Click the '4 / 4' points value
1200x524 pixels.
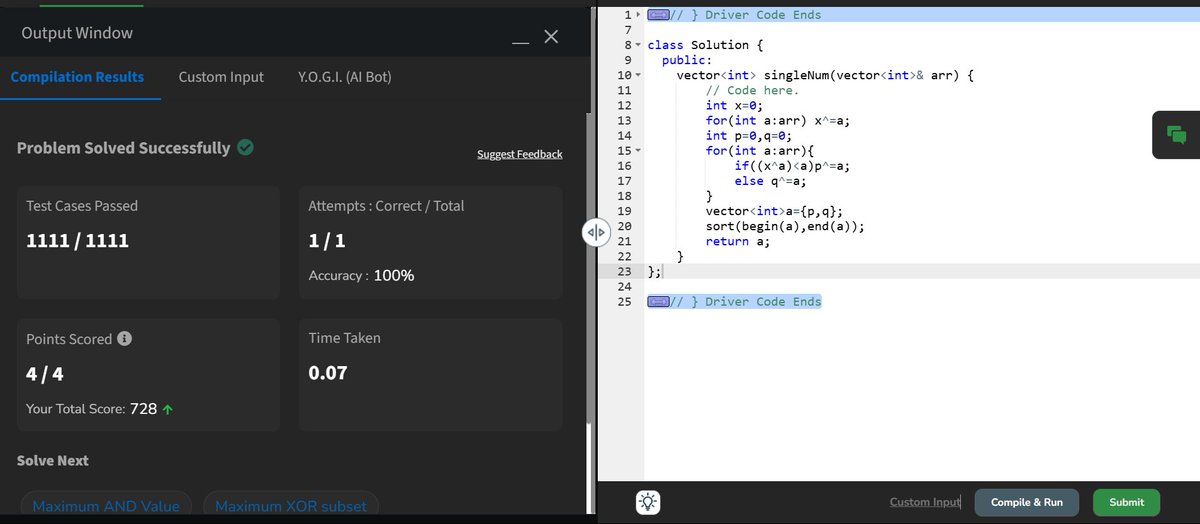click(x=45, y=374)
